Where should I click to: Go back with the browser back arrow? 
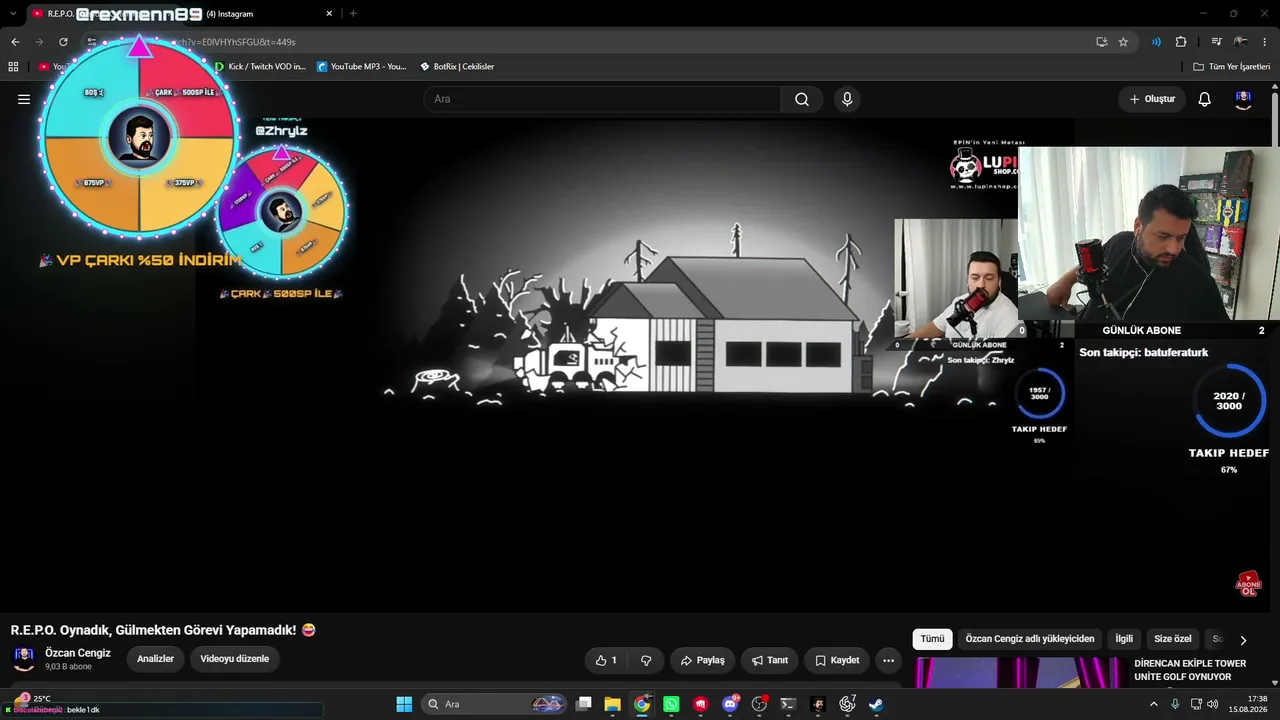(15, 42)
